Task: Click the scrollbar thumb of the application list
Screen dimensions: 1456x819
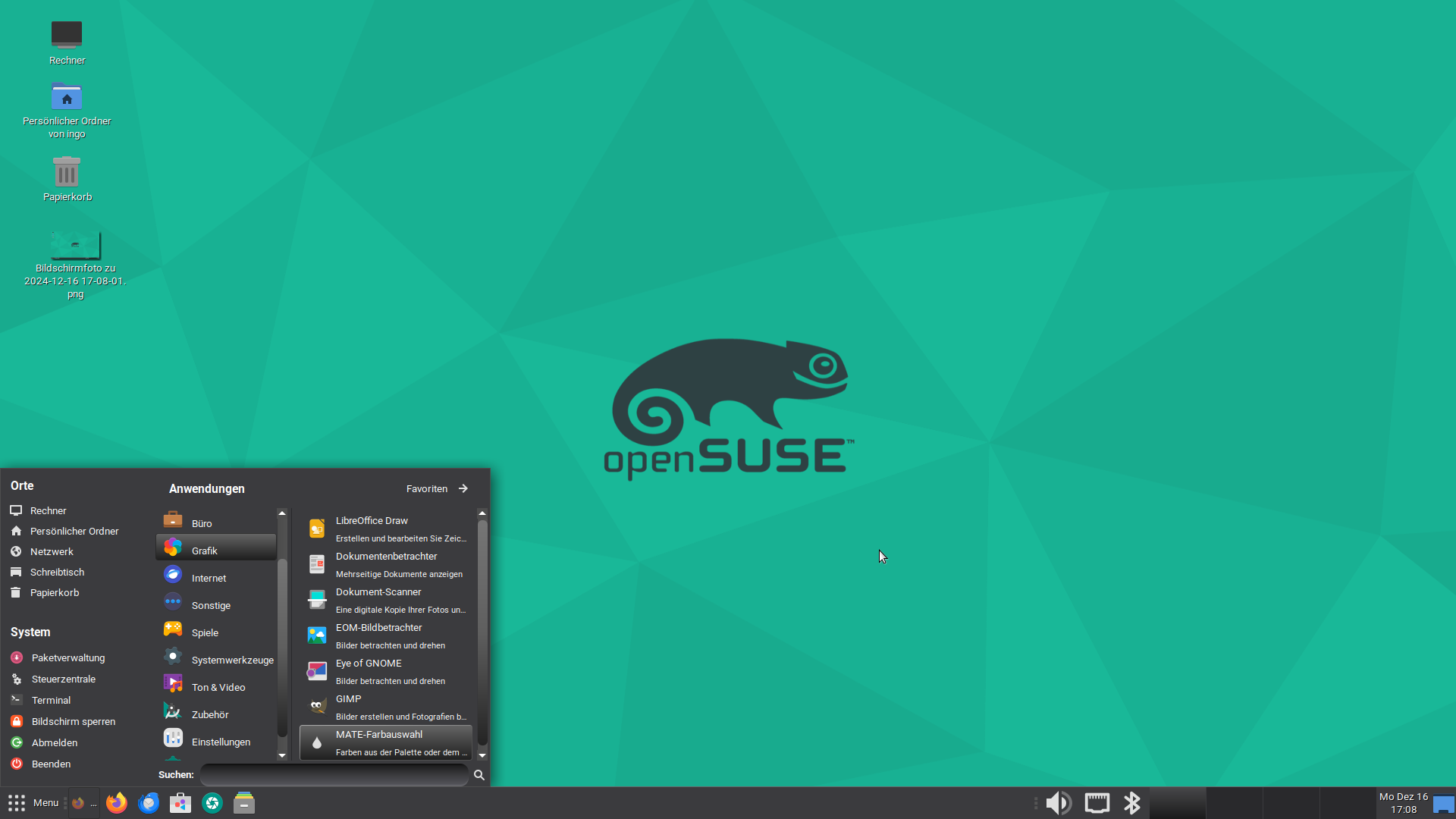Action: tap(482, 632)
